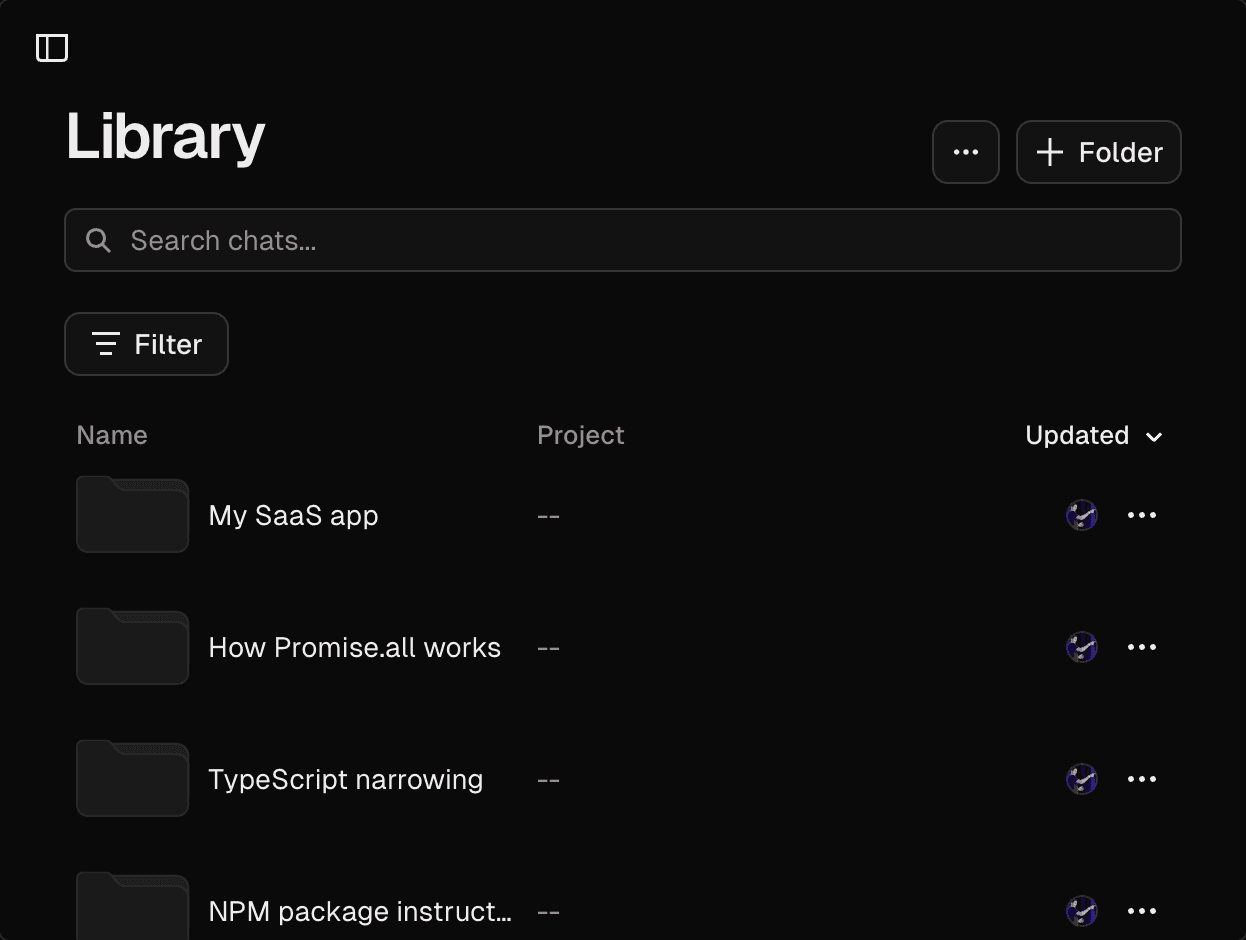Image resolution: width=1246 pixels, height=940 pixels.
Task: Click the avatar icon beside How Promise.all works
Action: (1081, 646)
